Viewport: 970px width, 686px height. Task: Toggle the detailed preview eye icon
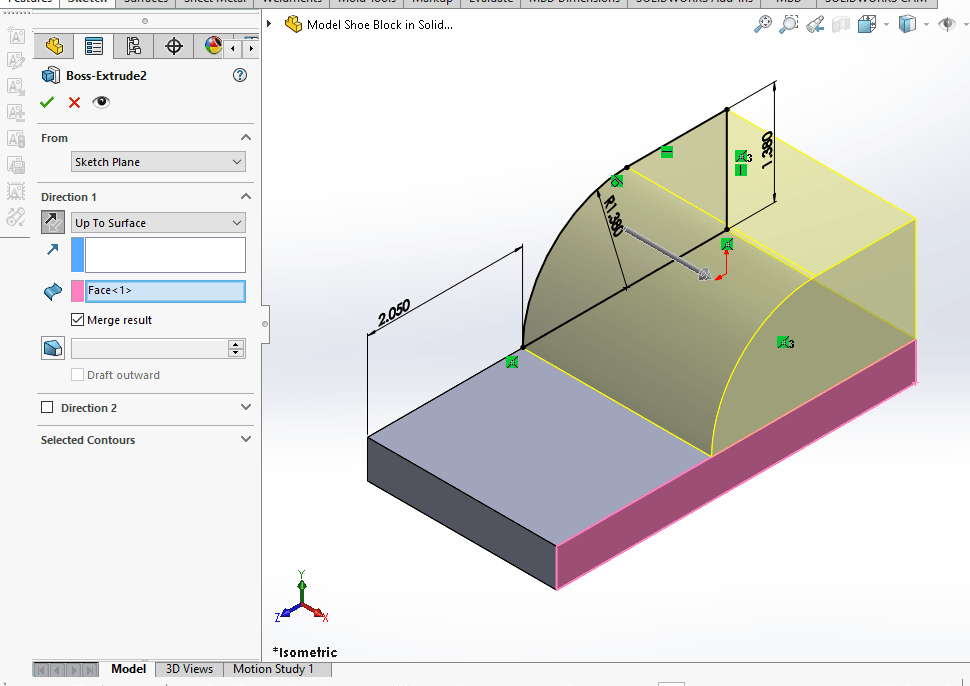pos(100,102)
